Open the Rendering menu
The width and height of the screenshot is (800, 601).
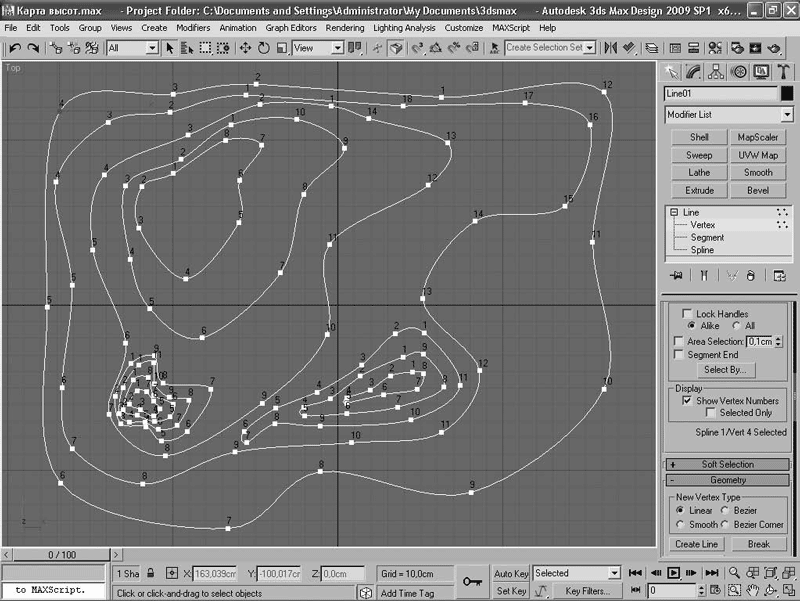[x=345, y=28]
